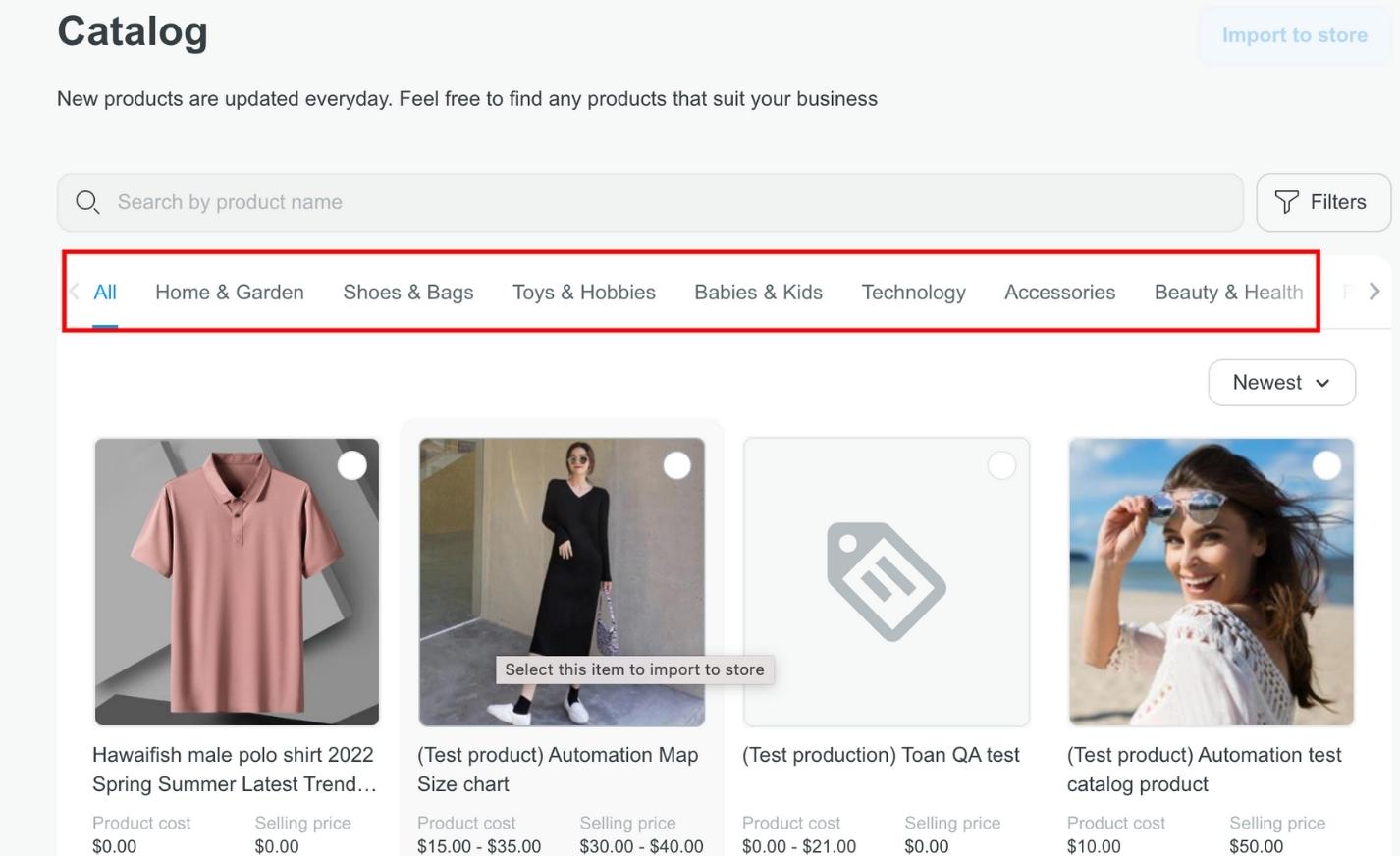Screen dimensions: 1400x856
Task: Click the right arrow to reveal more categories
Action: click(x=1374, y=292)
